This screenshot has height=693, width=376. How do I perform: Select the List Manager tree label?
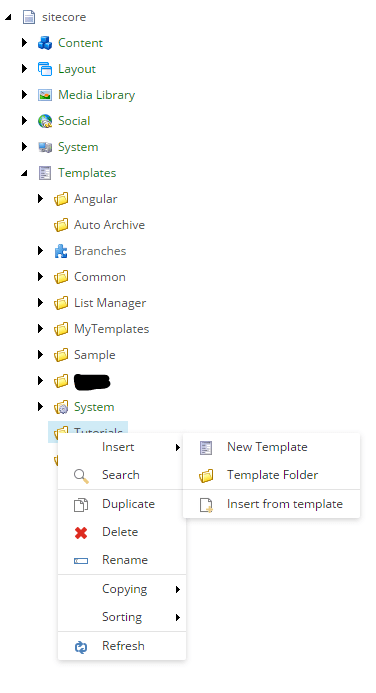coord(110,303)
